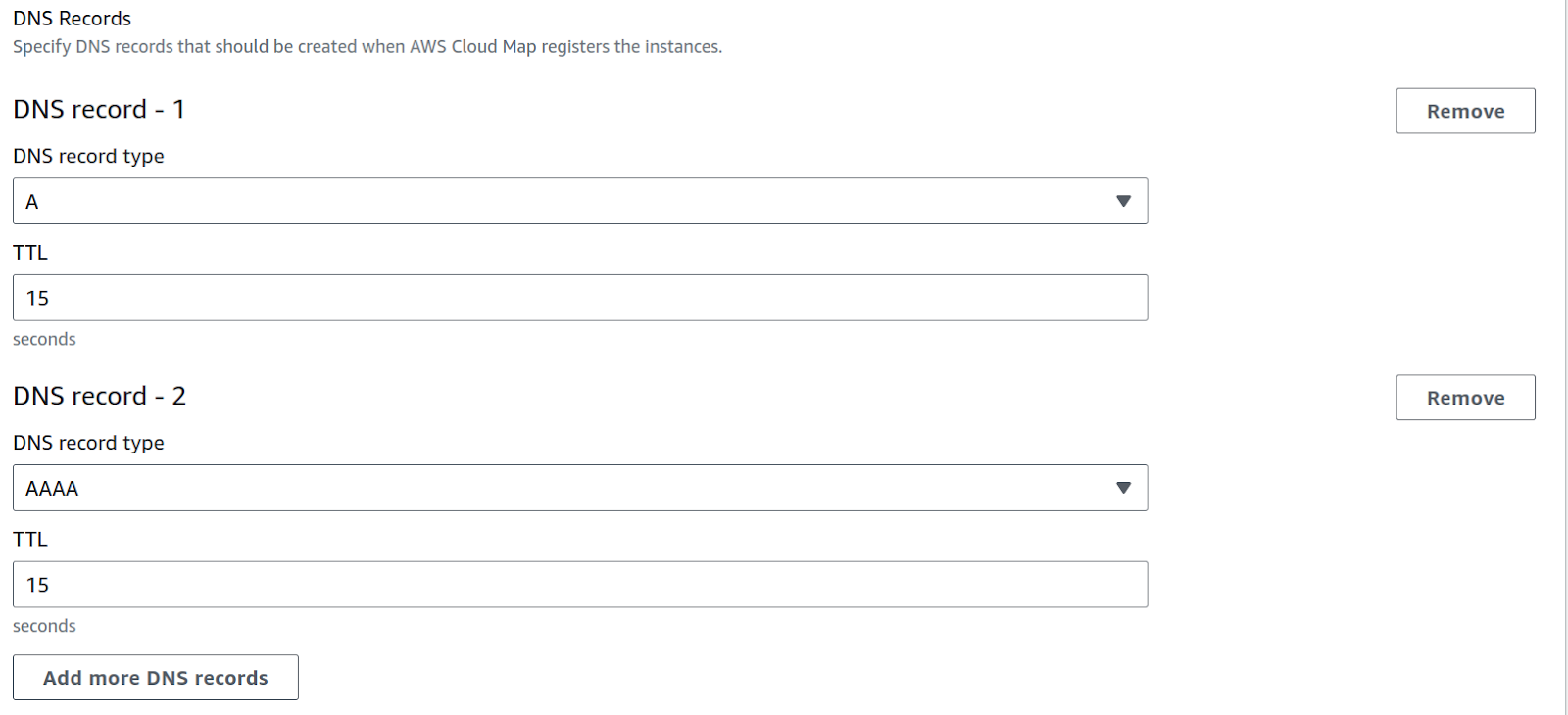Click the DNS record - 2 heading

(x=98, y=396)
